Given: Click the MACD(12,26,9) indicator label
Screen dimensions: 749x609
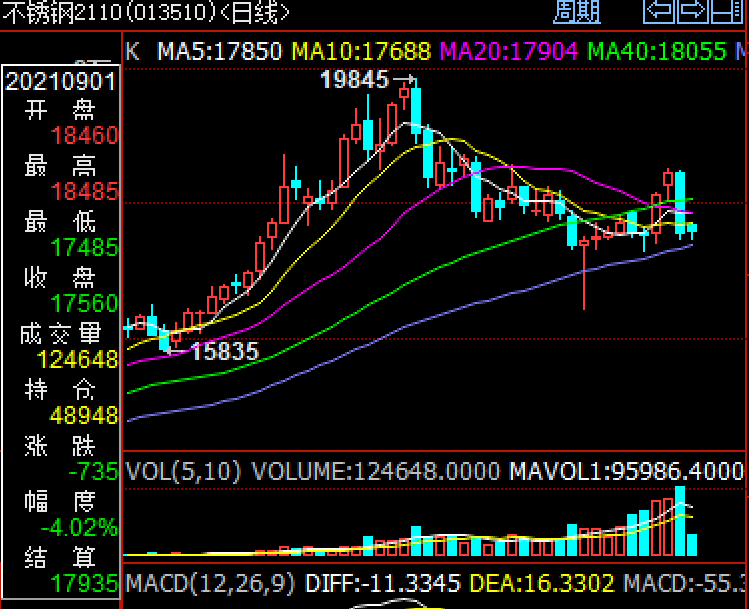Looking at the screenshot, I should [x=210, y=583].
